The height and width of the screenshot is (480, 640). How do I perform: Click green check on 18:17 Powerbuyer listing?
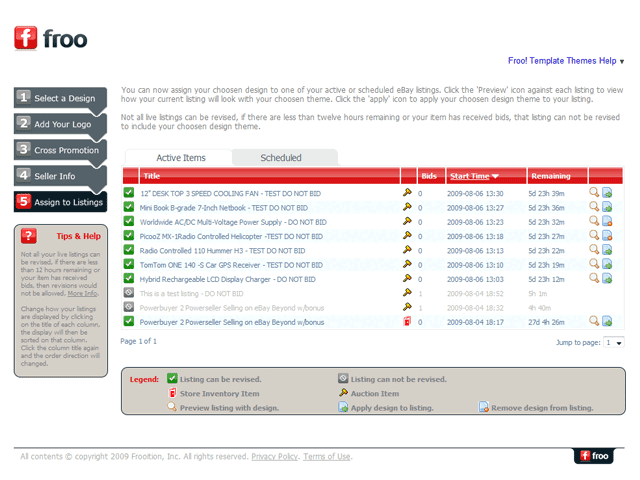(129, 321)
